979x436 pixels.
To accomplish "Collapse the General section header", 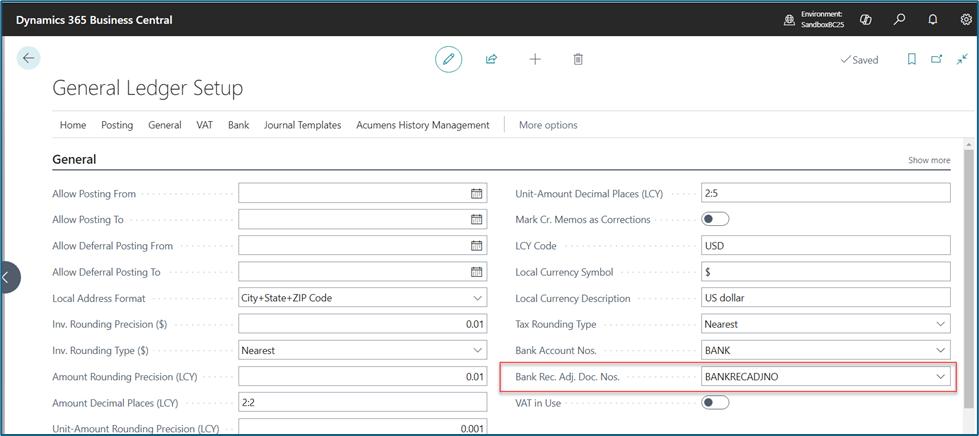I will 74,159.
